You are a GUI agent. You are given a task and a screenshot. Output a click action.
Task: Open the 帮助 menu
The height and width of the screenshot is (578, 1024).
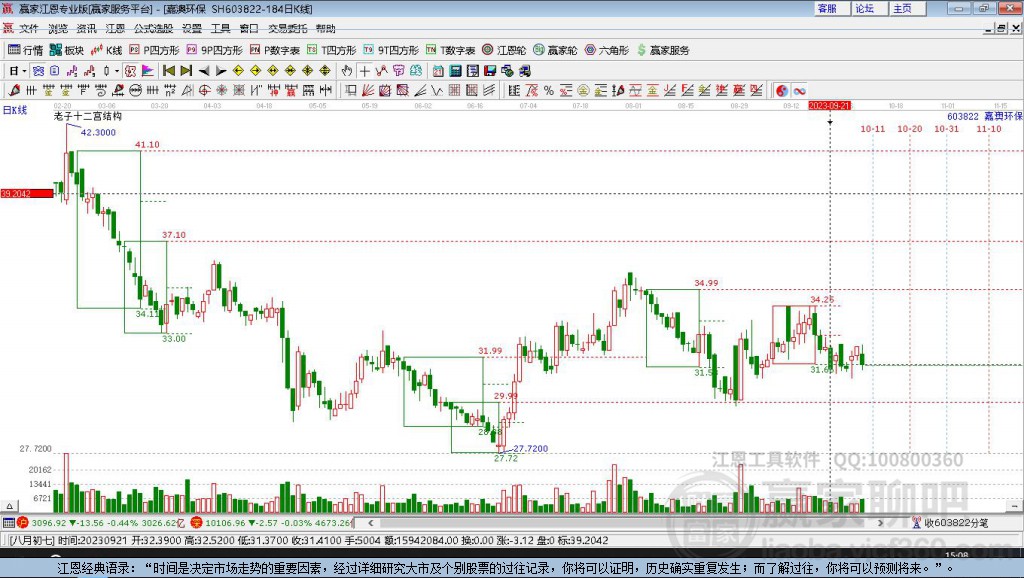[x=325, y=28]
